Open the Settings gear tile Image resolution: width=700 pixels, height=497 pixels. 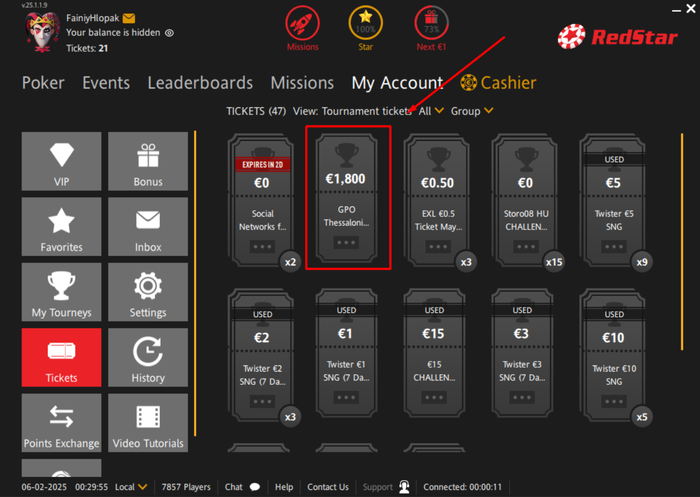pyautogui.click(x=148, y=292)
